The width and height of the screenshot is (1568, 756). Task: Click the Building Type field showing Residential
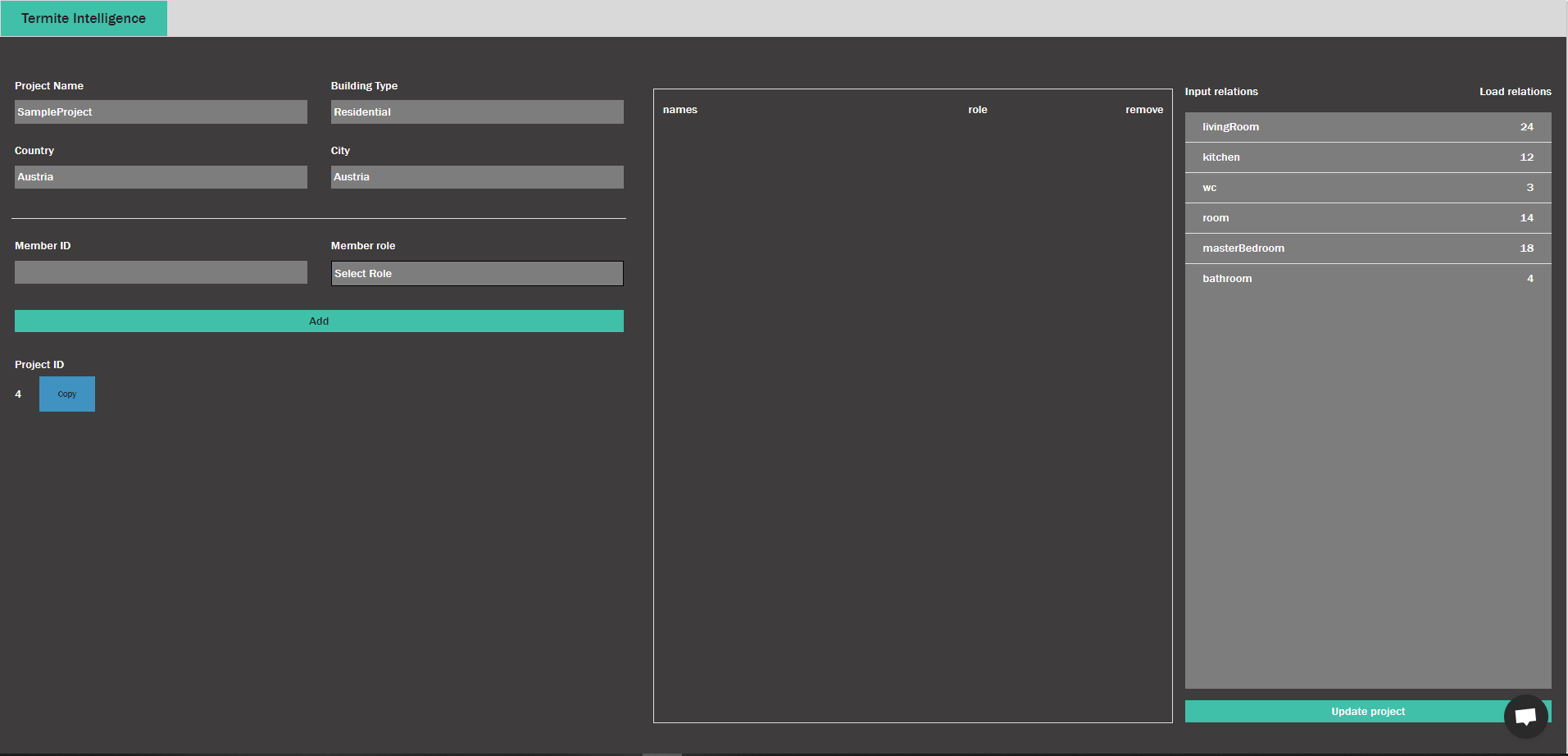coord(477,112)
